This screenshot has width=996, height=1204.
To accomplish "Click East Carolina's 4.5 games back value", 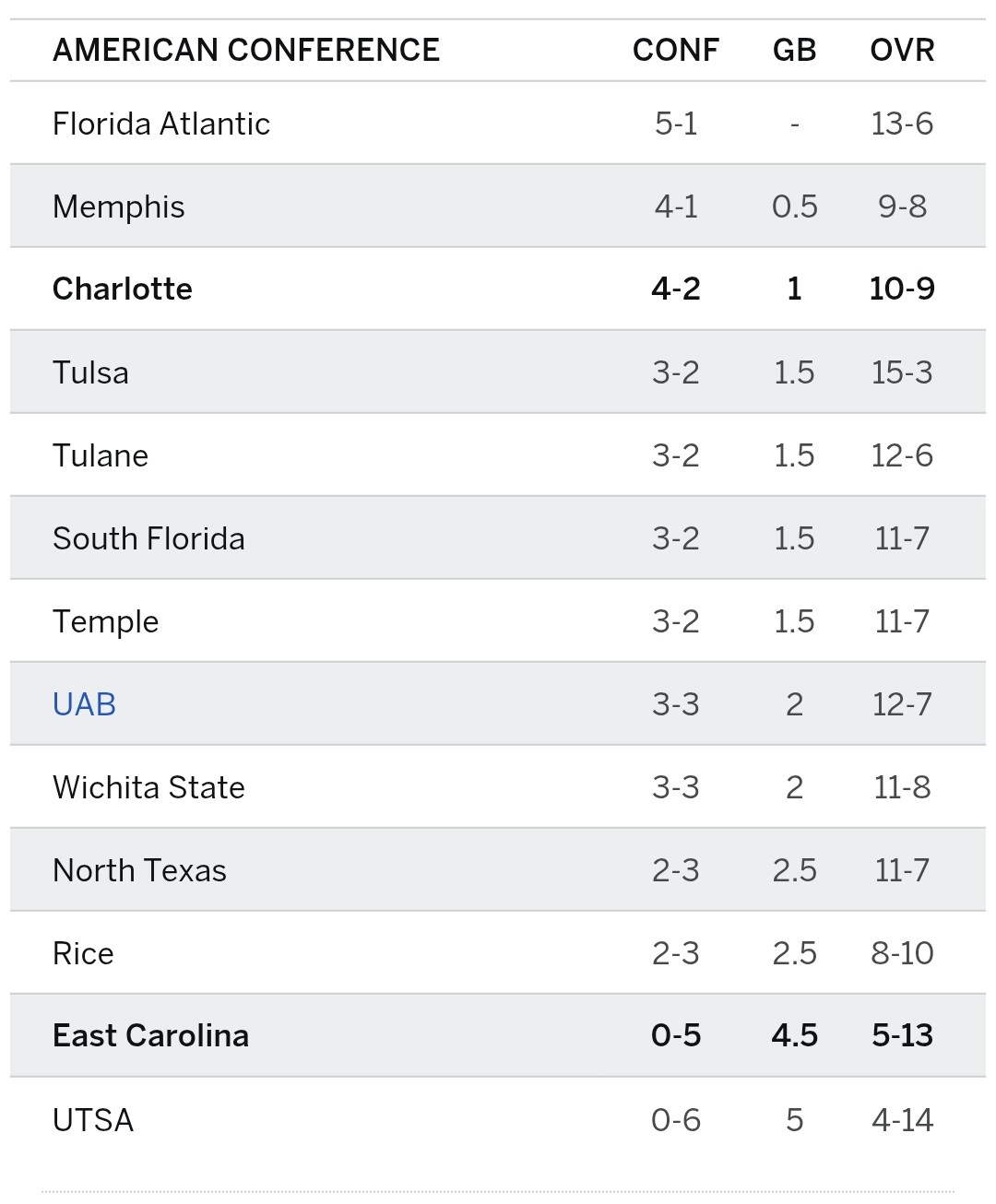I will point(794,1036).
